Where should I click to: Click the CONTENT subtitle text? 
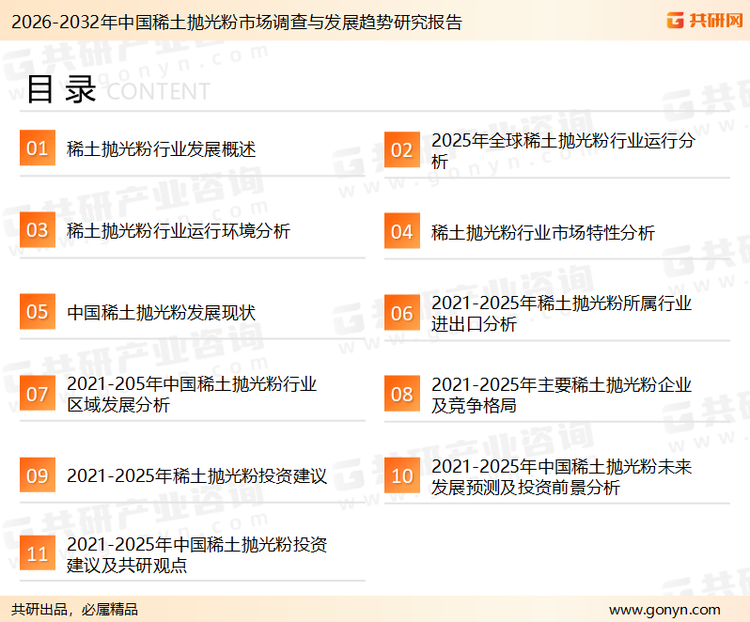tap(158, 91)
